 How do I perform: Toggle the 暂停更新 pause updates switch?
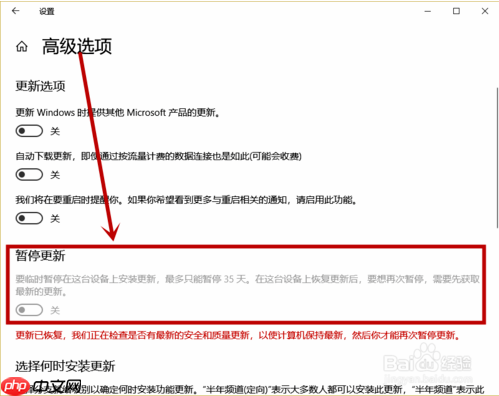point(29,310)
